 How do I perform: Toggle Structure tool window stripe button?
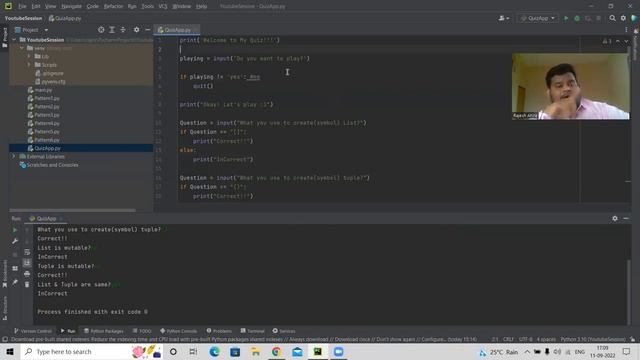pyautogui.click(x=4, y=308)
